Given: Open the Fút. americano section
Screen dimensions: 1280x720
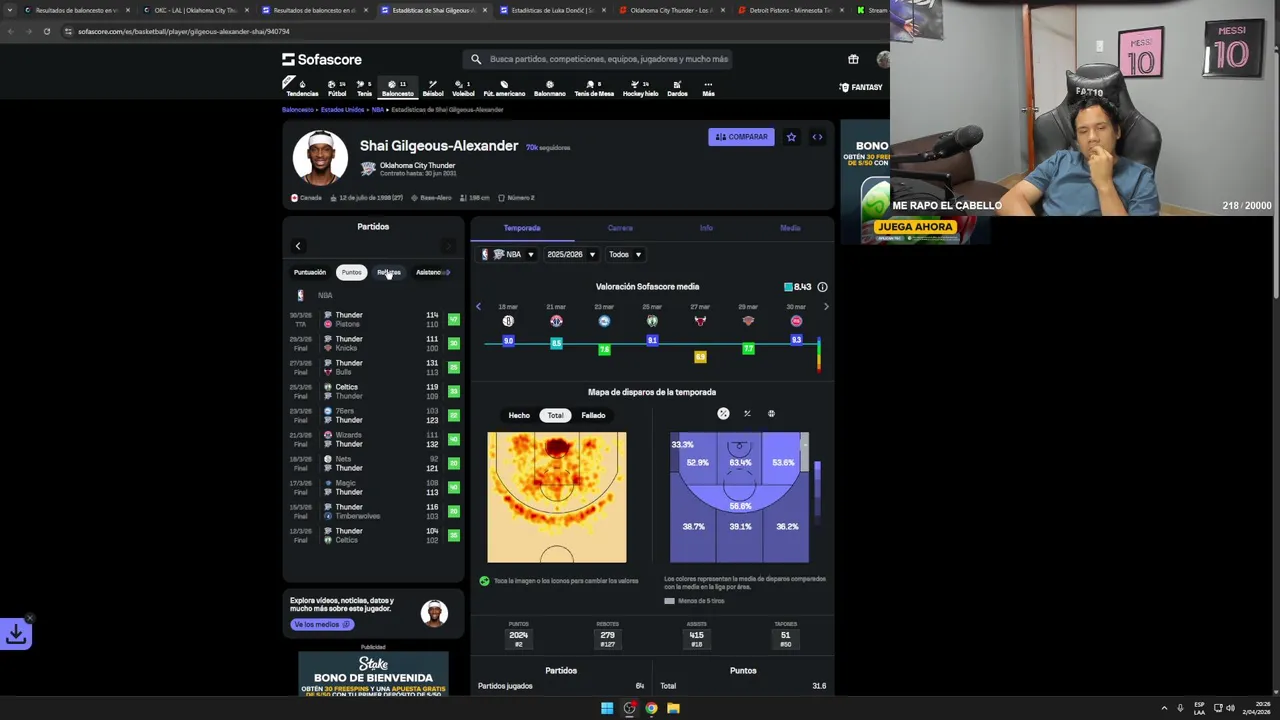Looking at the screenshot, I should 504,89.
